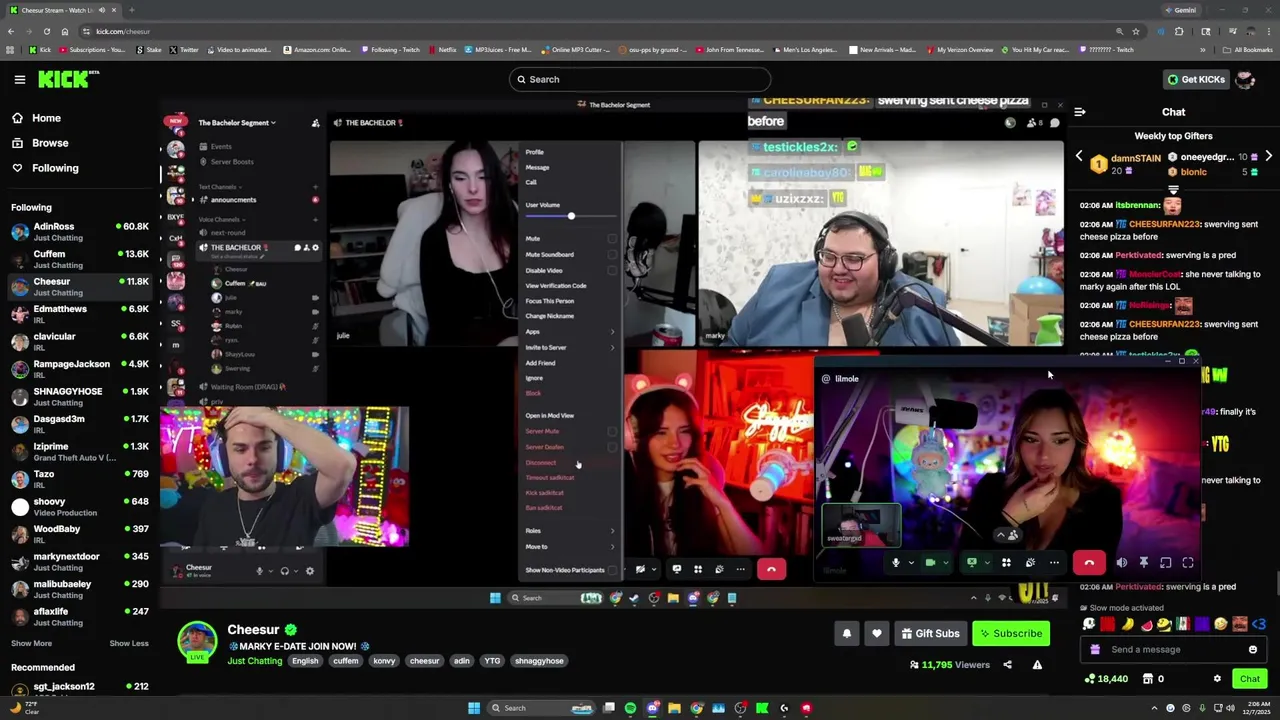The height and width of the screenshot is (720, 1280).
Task: Click the chat collapse icon beside Chat header
Action: (1080, 112)
